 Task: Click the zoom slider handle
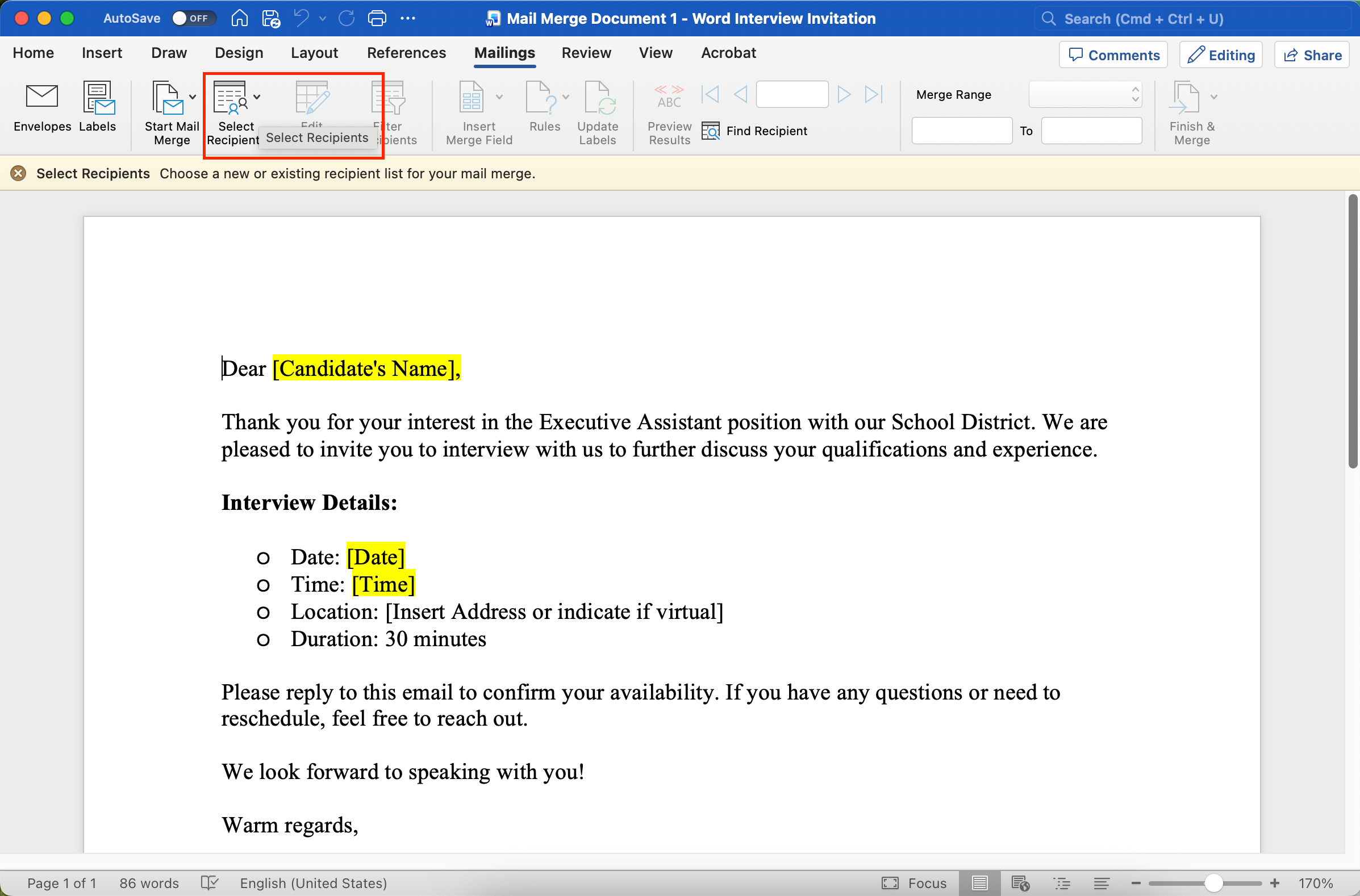1212,883
